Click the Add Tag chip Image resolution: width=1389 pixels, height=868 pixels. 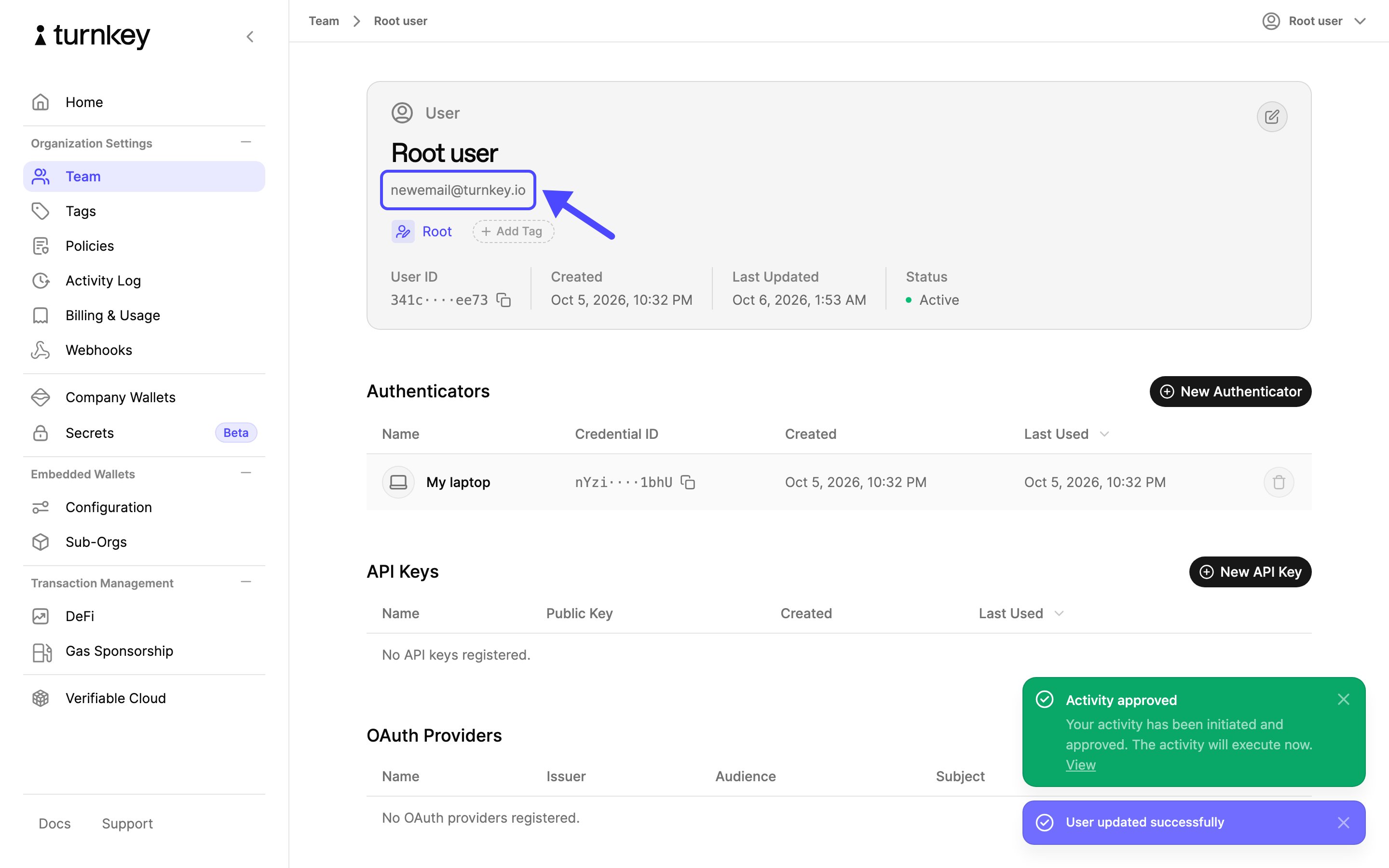click(x=513, y=231)
